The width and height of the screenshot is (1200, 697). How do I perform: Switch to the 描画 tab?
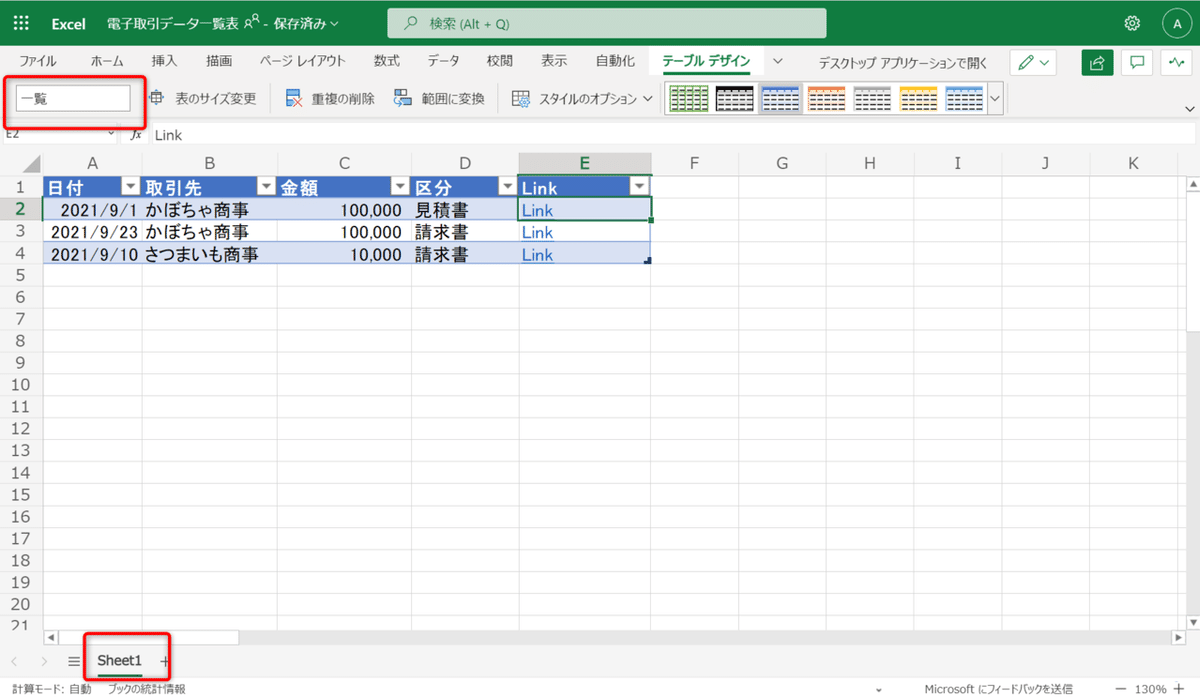click(x=219, y=61)
